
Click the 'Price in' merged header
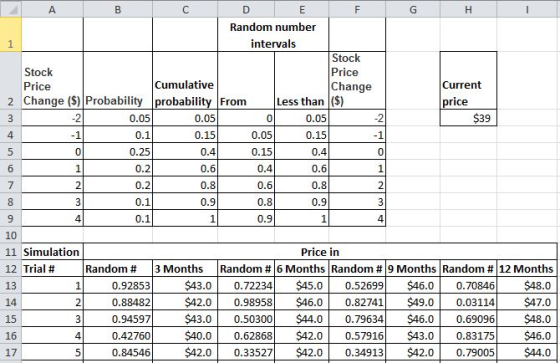320,252
